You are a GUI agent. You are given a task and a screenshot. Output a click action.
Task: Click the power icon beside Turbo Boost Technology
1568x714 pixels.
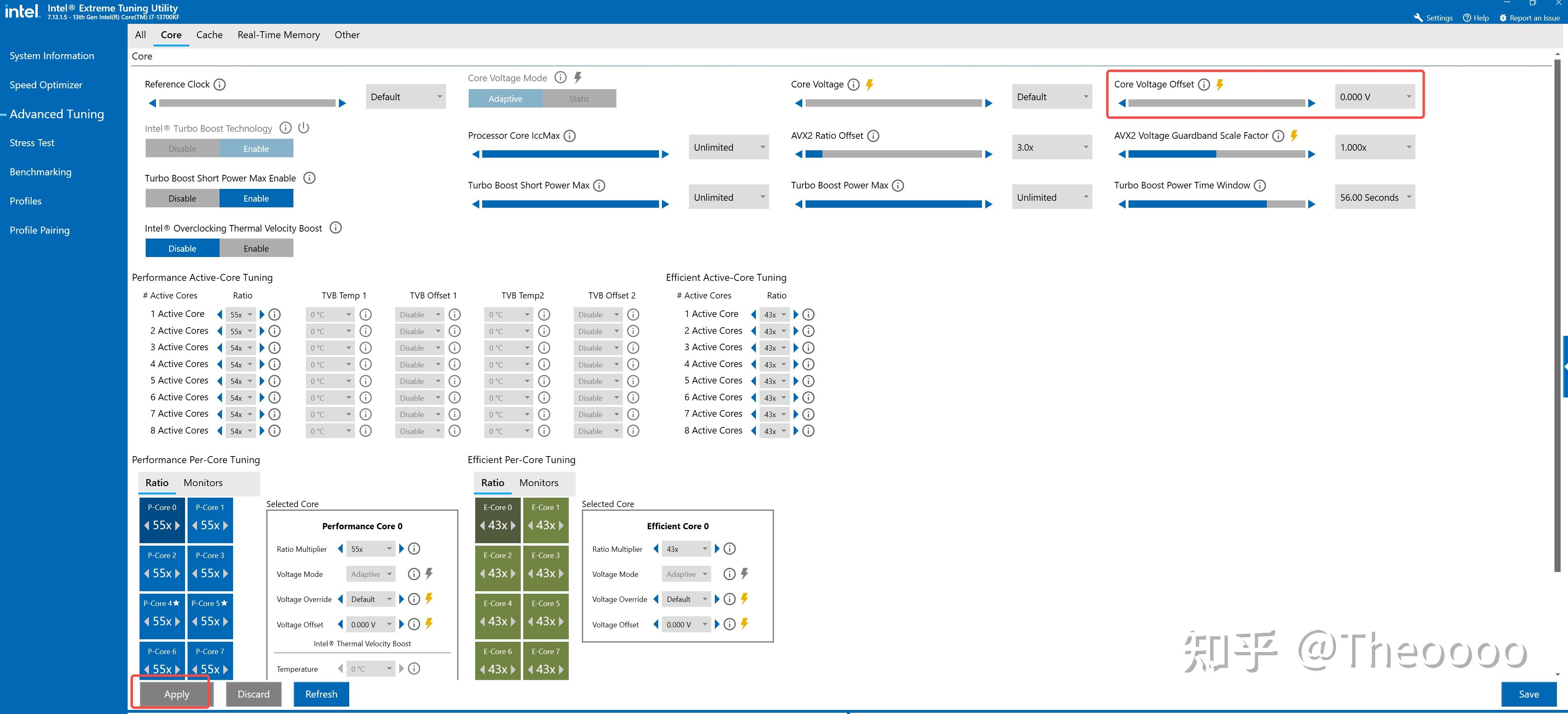(x=304, y=128)
